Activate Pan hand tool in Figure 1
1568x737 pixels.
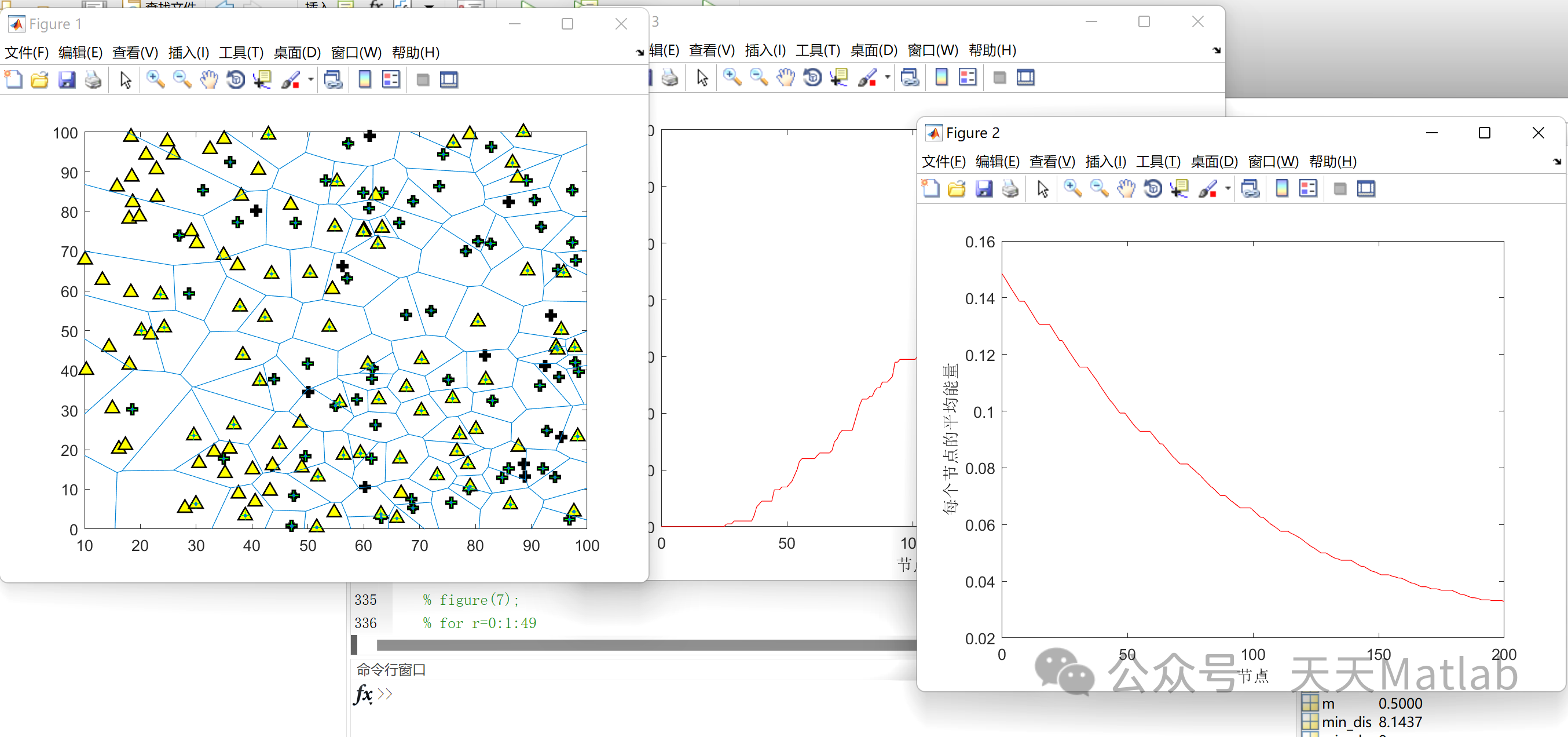(x=209, y=80)
